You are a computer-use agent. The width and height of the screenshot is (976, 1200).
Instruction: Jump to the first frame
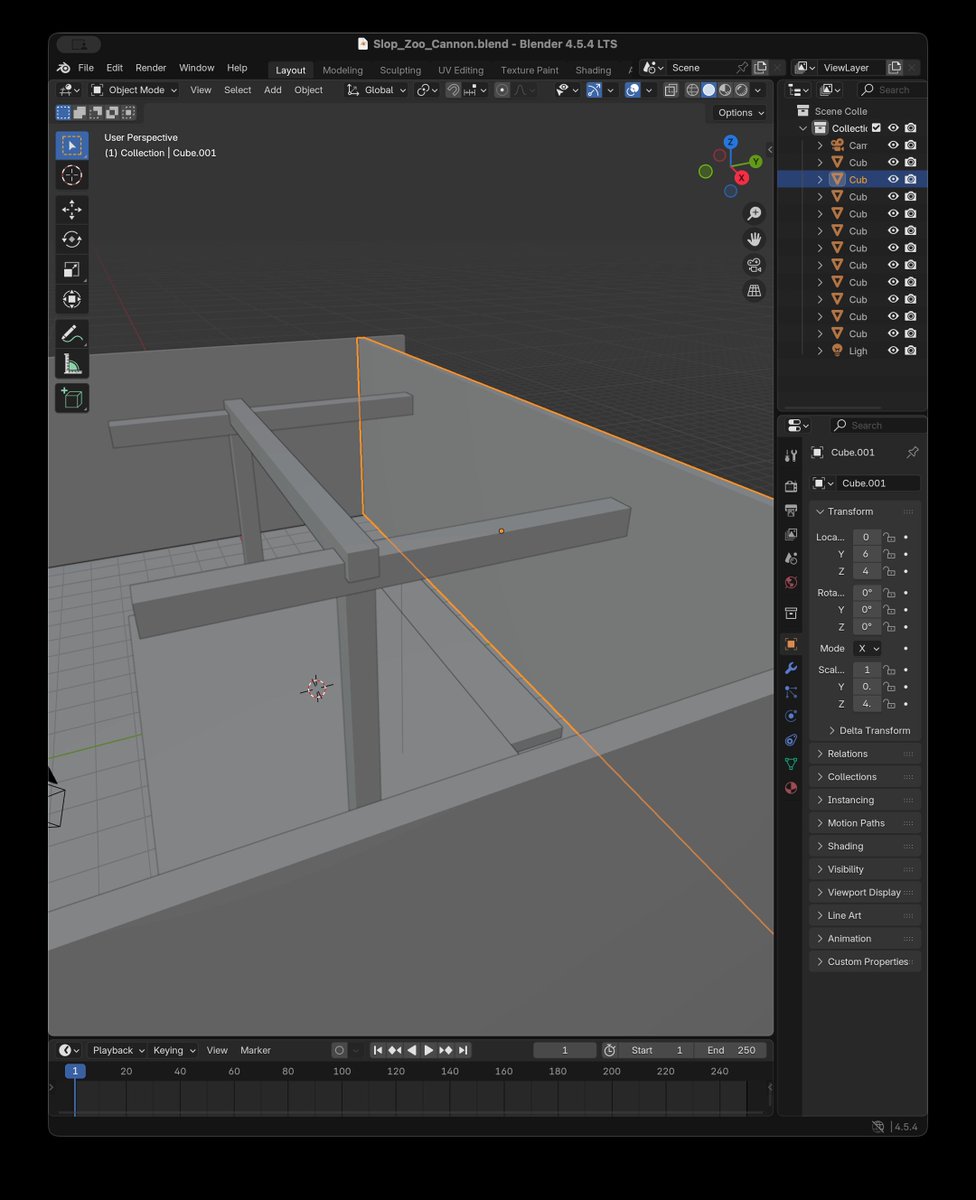click(377, 1050)
